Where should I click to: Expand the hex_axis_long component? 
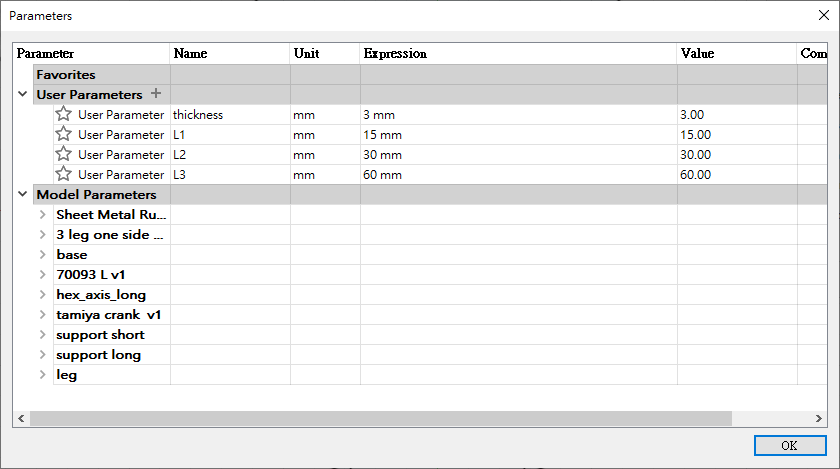[x=43, y=294]
